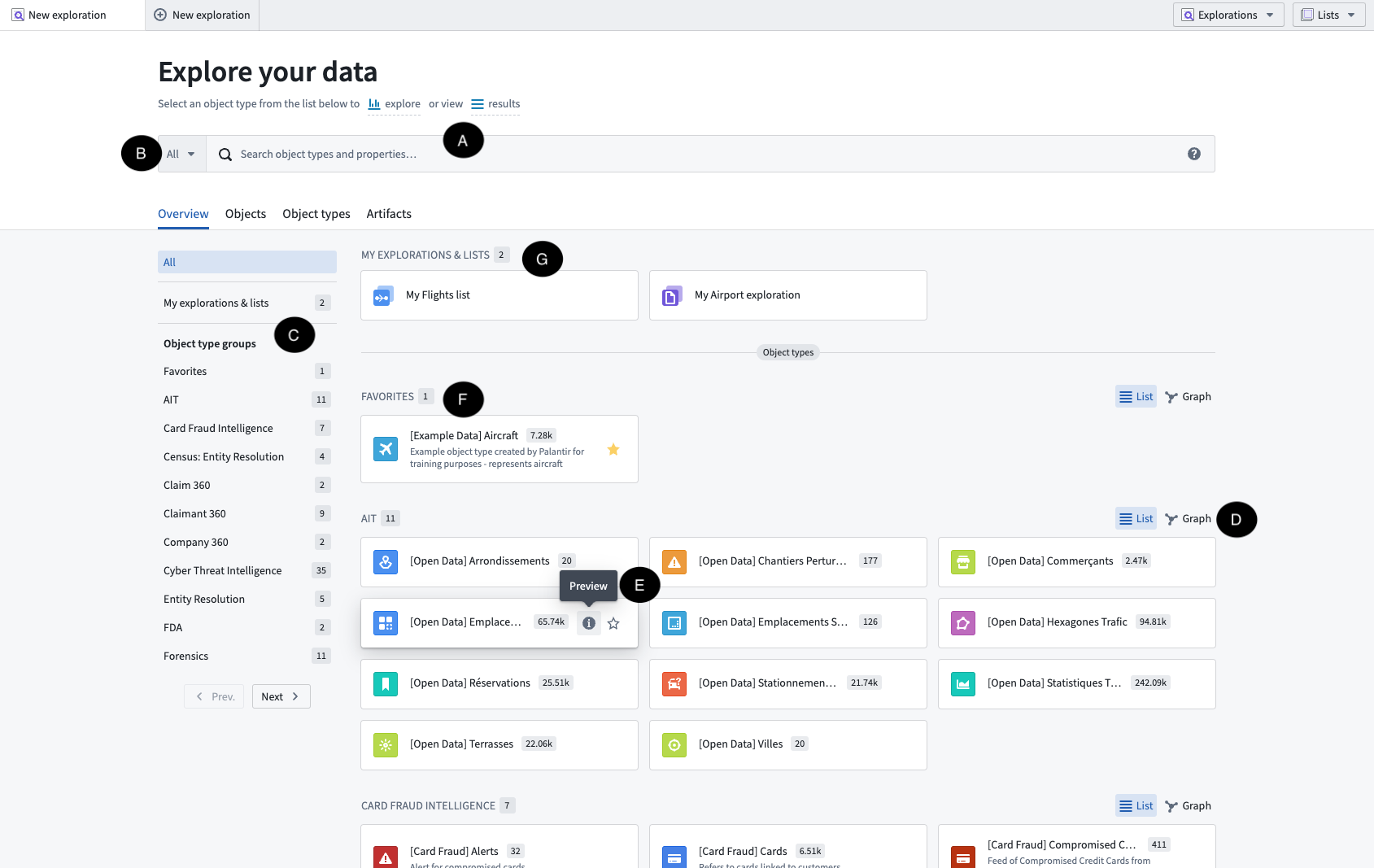The image size is (1374, 868).
Task: Switch AIT group to Graph view
Action: pyautogui.click(x=1188, y=519)
